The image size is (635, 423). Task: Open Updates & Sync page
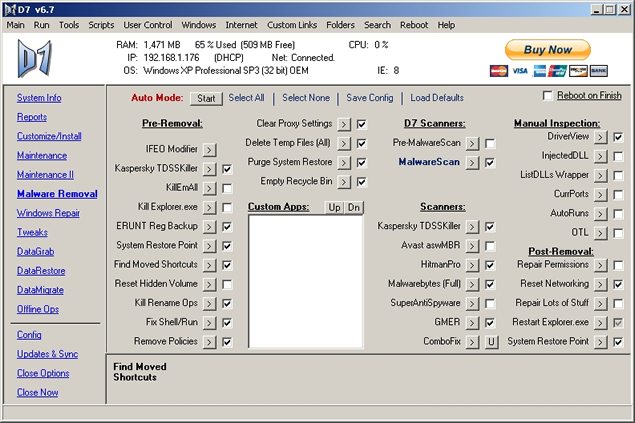[x=47, y=354]
